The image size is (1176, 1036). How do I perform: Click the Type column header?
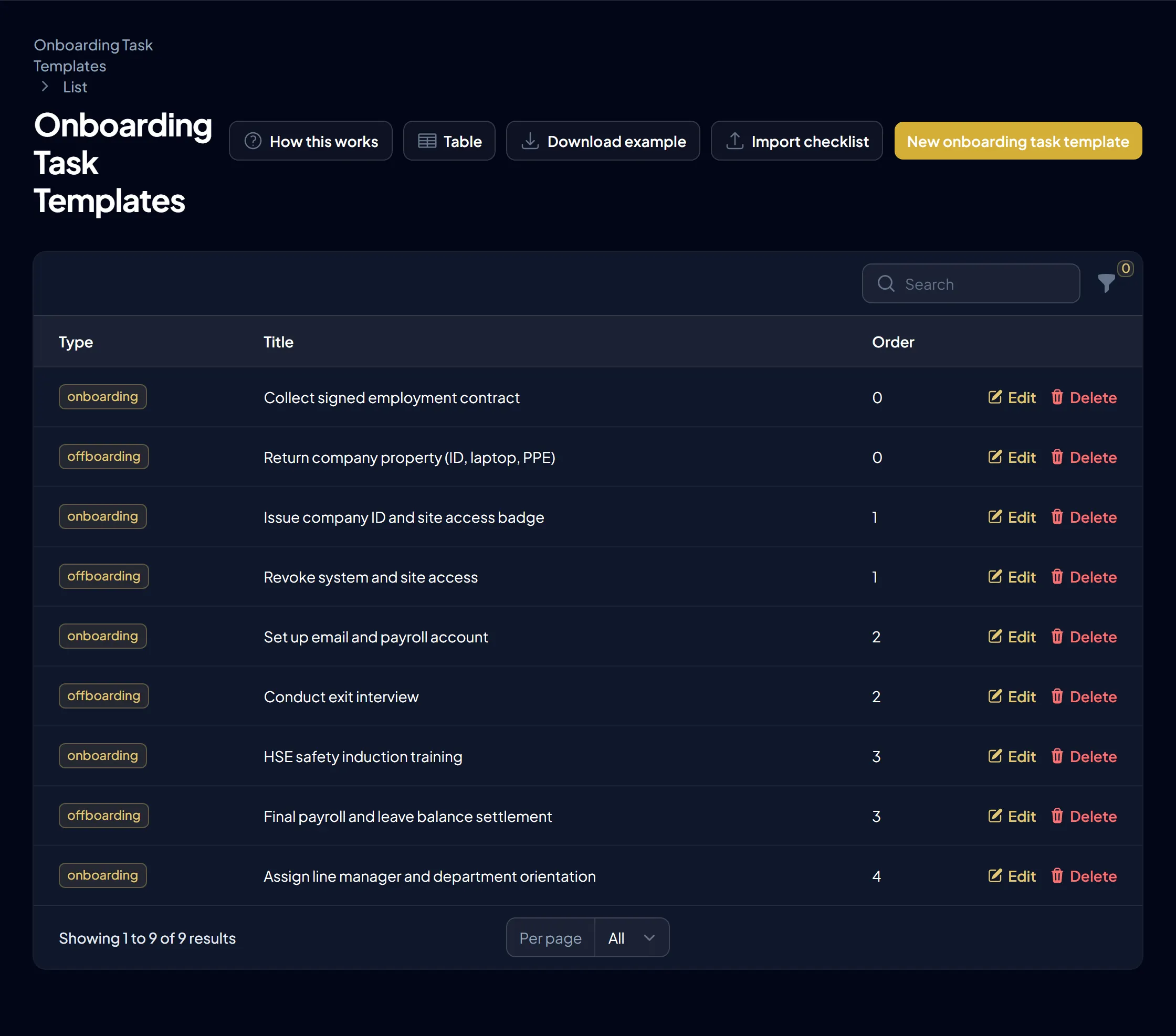click(x=76, y=342)
